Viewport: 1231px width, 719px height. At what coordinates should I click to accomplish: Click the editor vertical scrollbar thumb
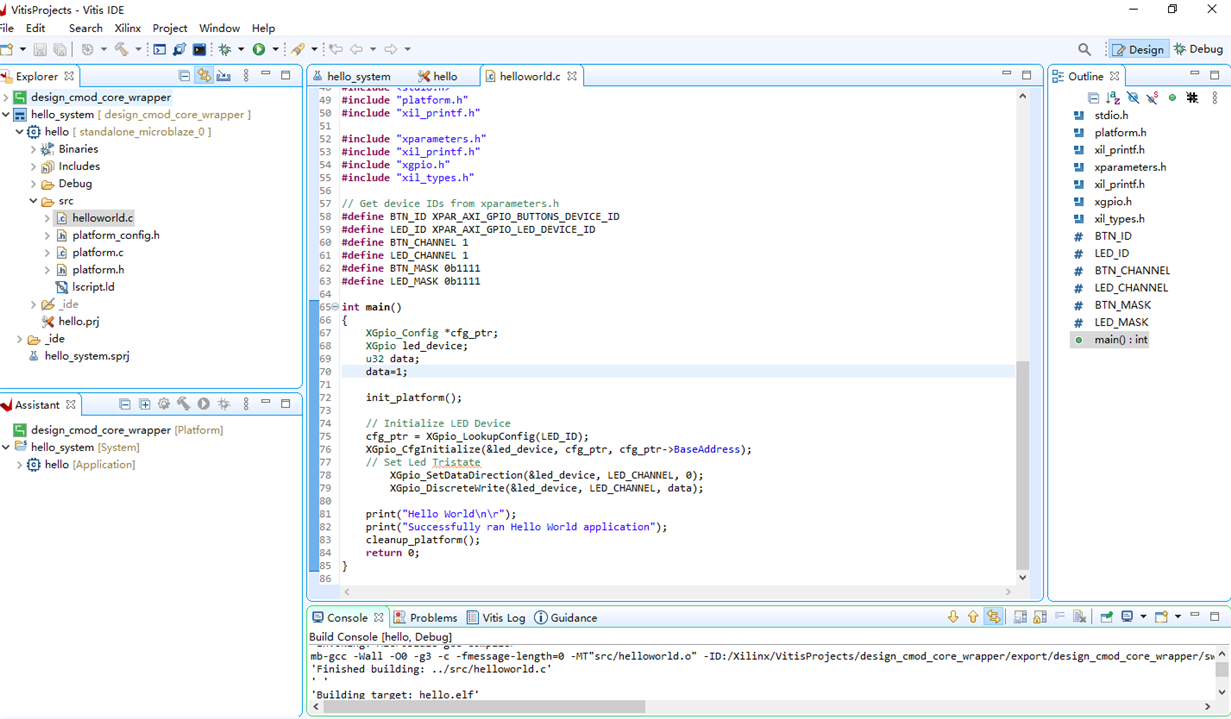[1022, 465]
